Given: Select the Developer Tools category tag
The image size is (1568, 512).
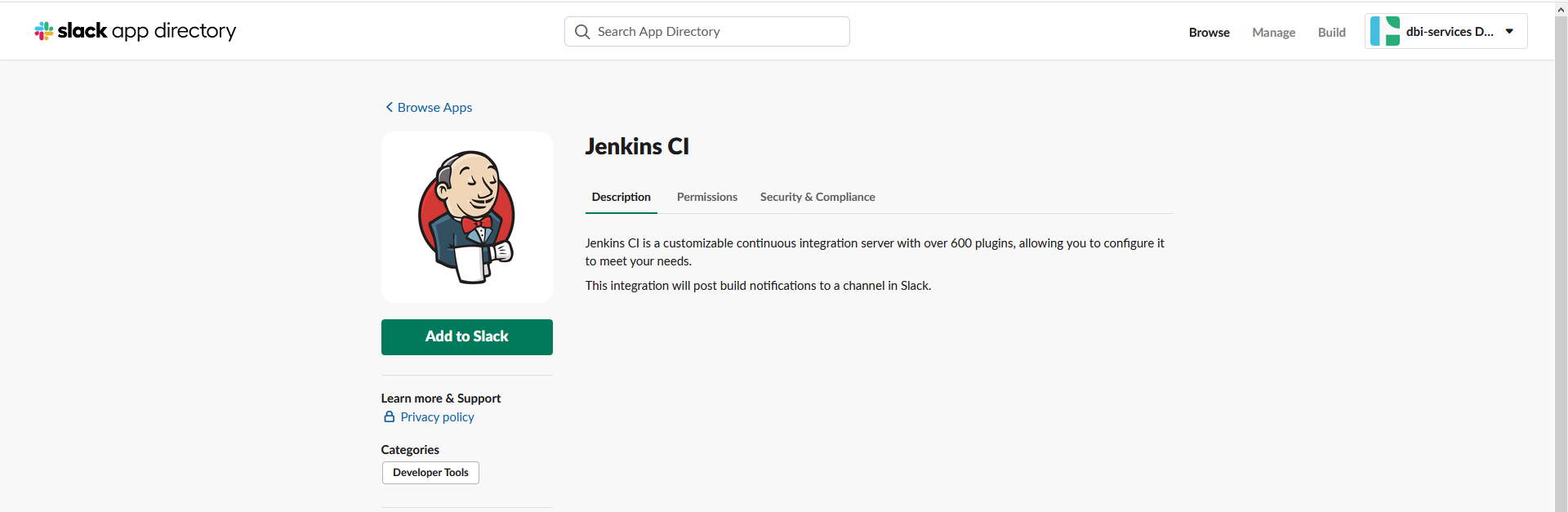Looking at the screenshot, I should (430, 473).
